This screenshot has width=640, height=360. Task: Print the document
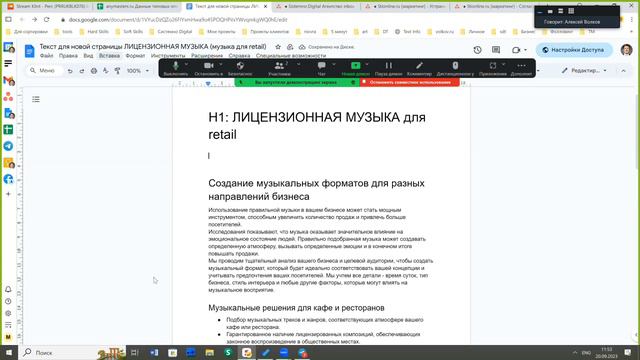(93, 71)
